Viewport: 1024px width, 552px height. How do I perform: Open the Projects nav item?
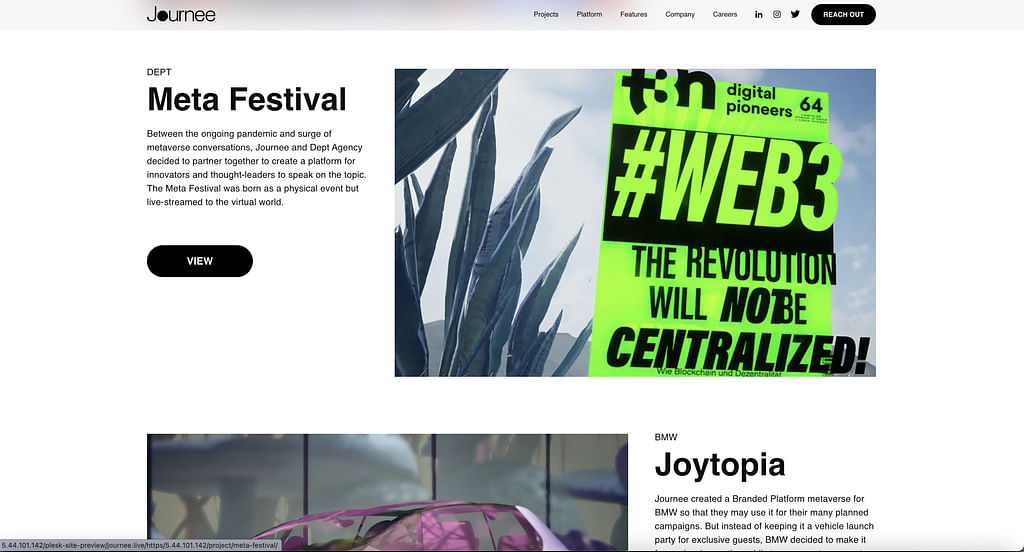point(546,14)
